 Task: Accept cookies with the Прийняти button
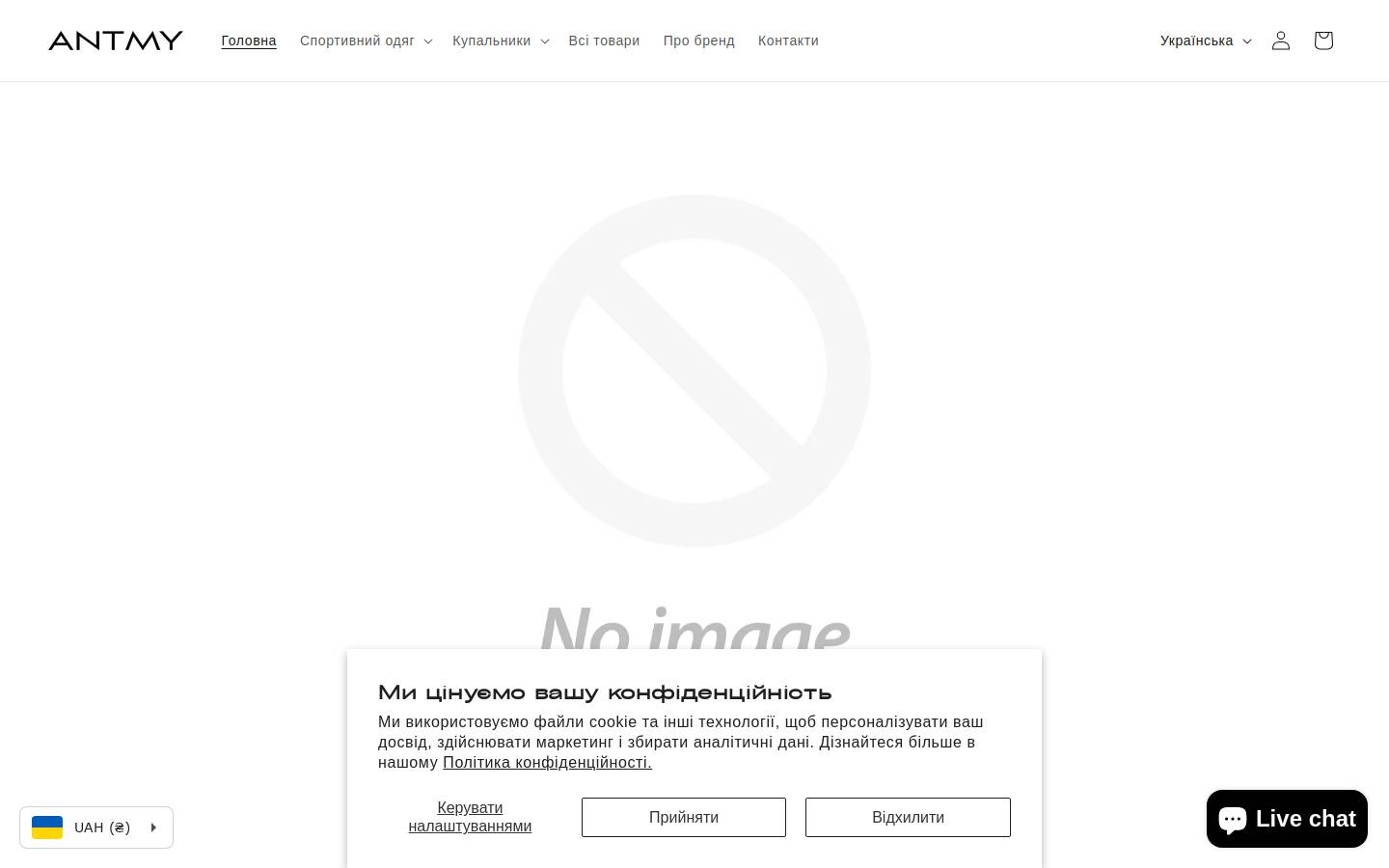click(684, 817)
